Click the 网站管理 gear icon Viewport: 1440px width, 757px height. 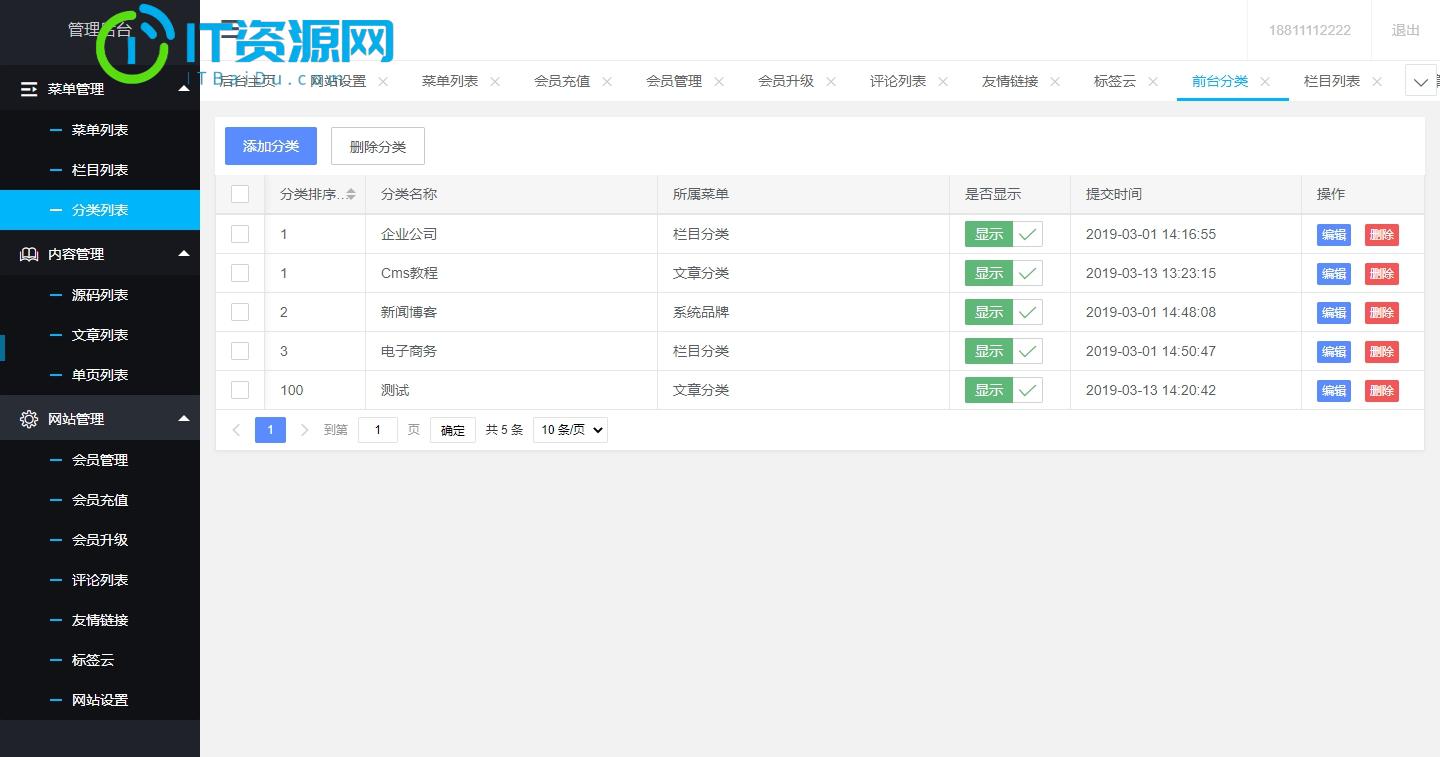(x=29, y=419)
